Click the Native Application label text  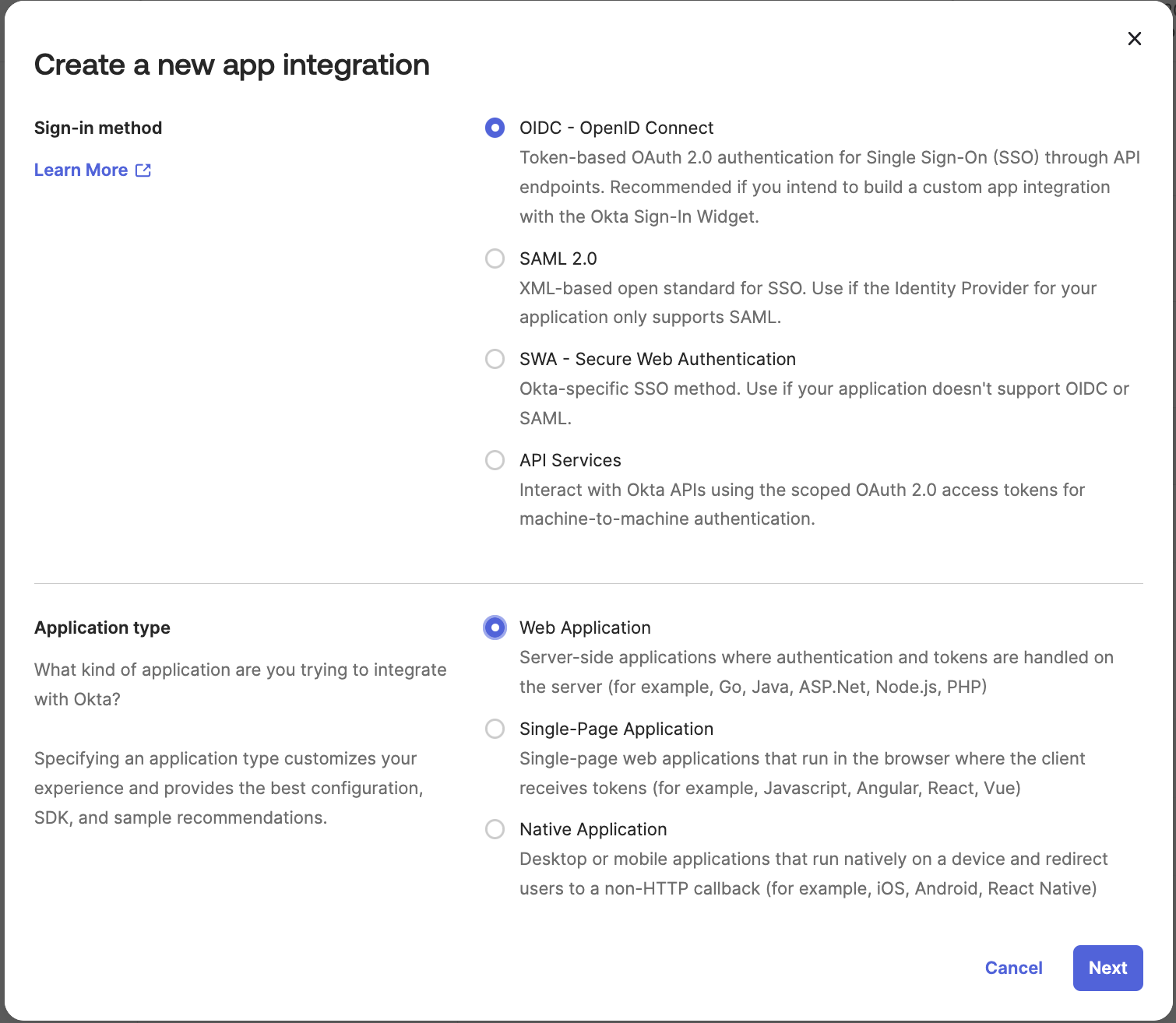point(593,829)
